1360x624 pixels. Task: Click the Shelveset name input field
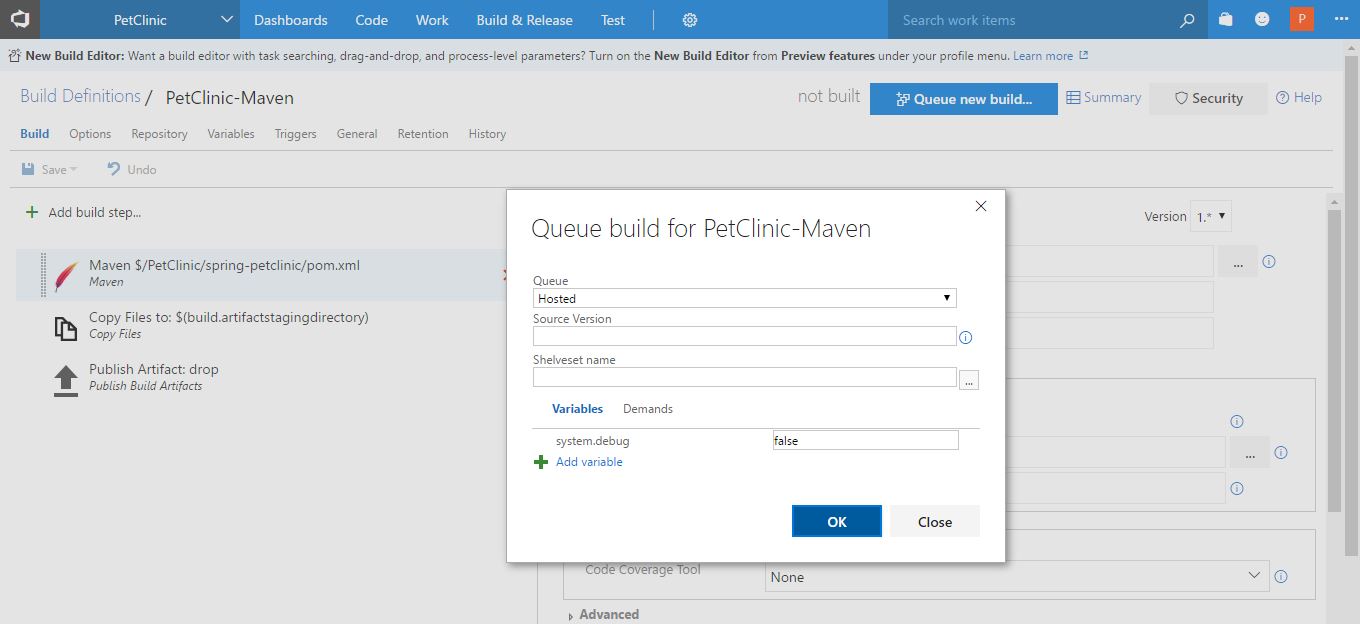[745, 377]
